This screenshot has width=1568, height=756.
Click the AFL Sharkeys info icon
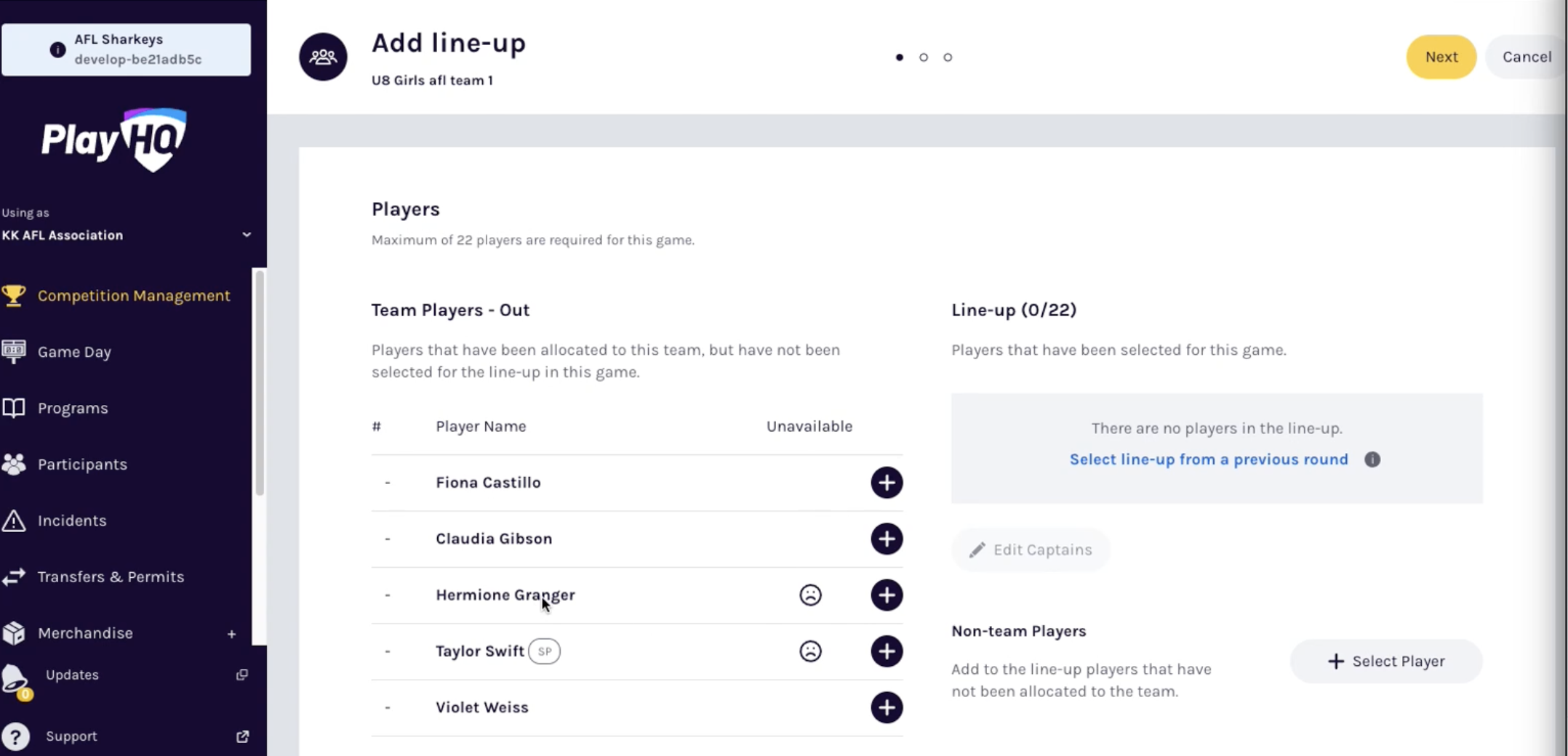57,49
